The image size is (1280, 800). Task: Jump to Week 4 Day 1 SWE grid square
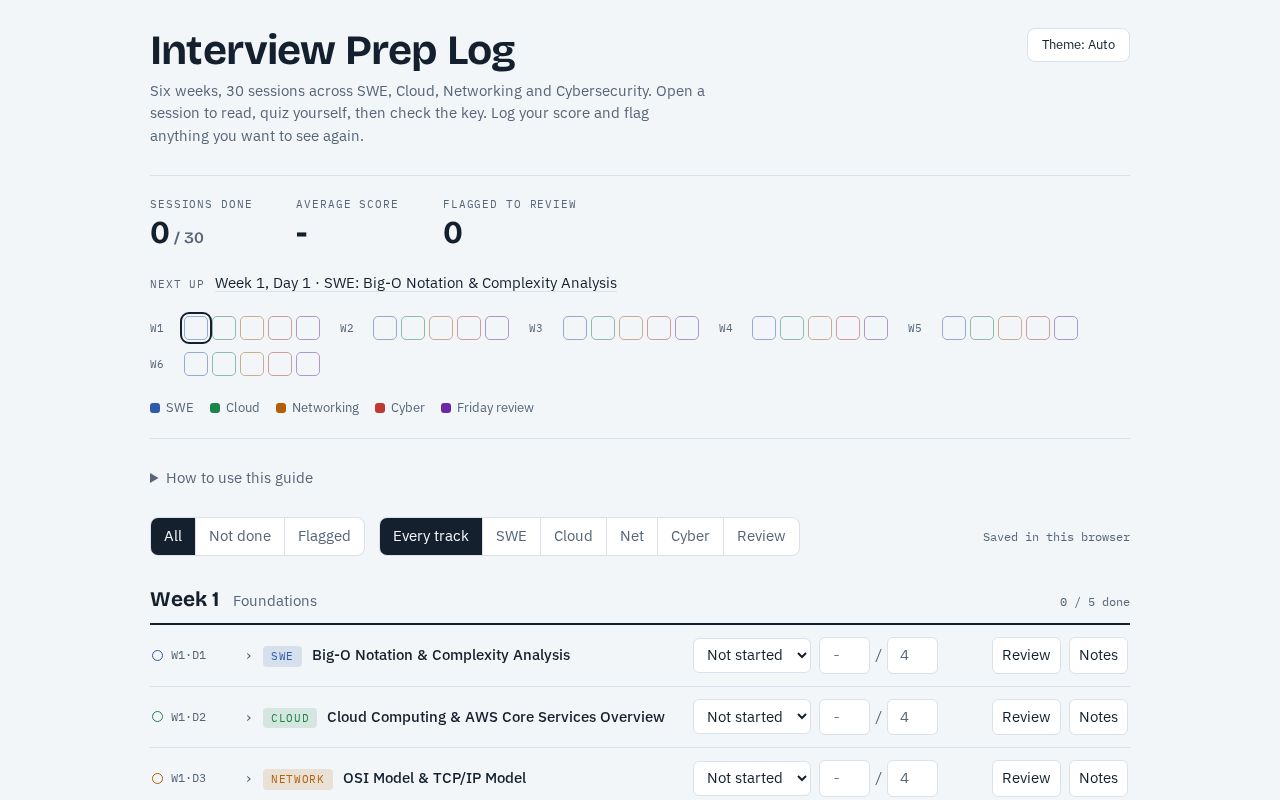tap(764, 328)
